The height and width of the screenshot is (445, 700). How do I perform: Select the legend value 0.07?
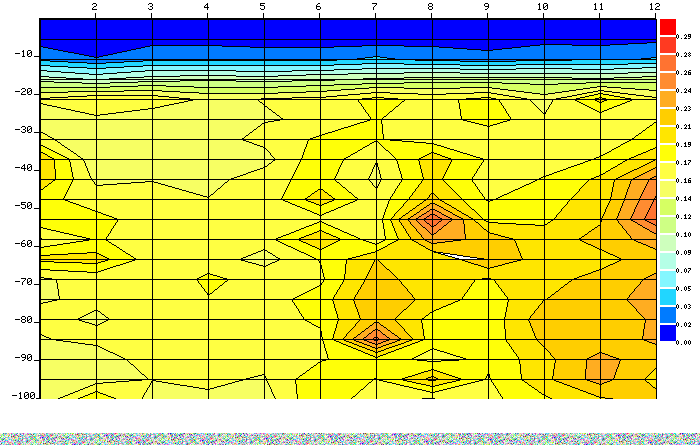tap(683, 270)
